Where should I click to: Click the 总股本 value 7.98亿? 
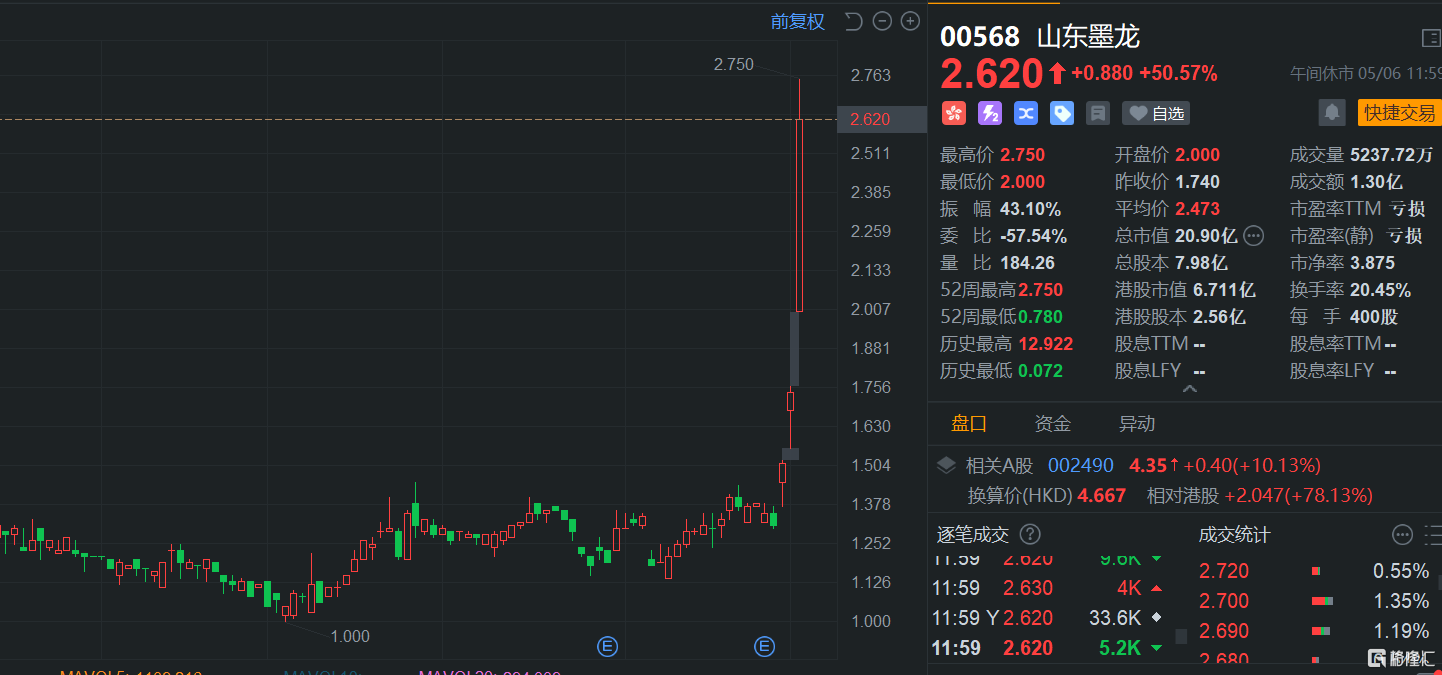[1201, 263]
